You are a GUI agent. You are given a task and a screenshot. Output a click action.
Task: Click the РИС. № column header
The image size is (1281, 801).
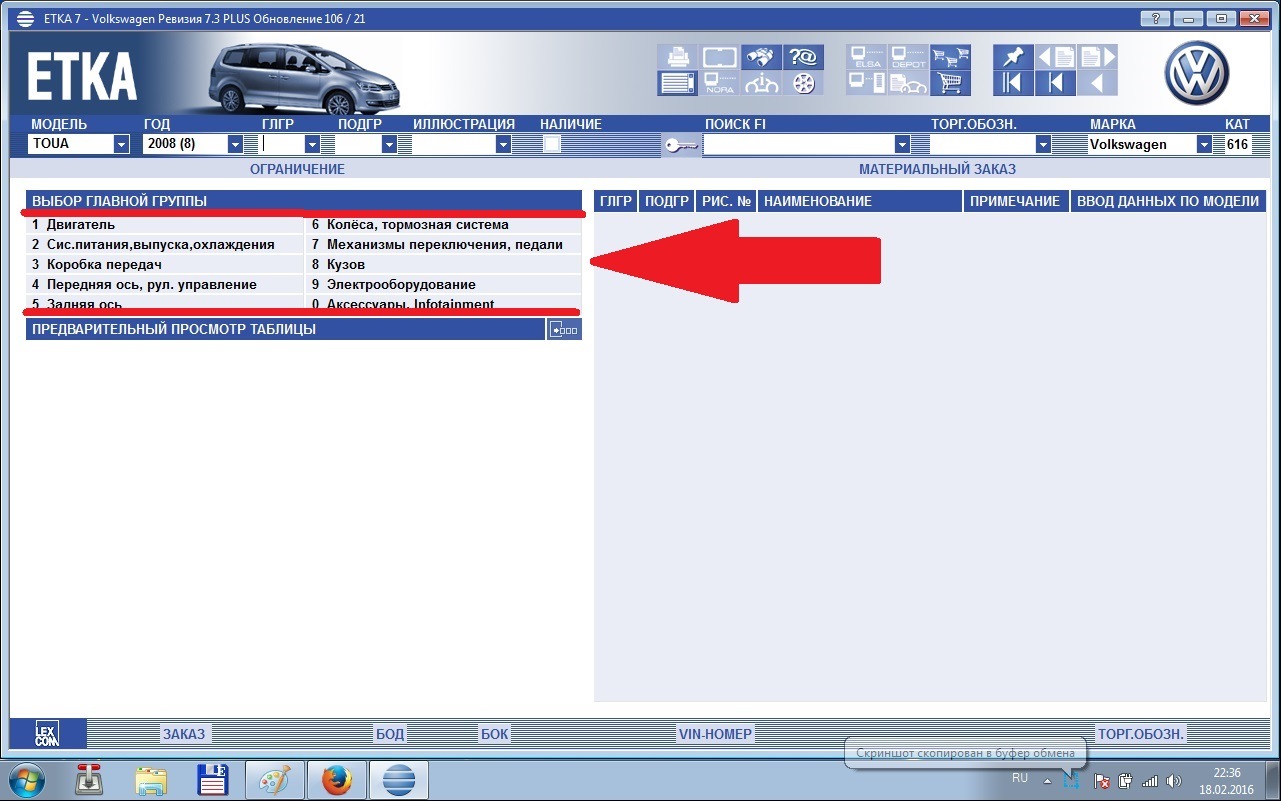726,201
